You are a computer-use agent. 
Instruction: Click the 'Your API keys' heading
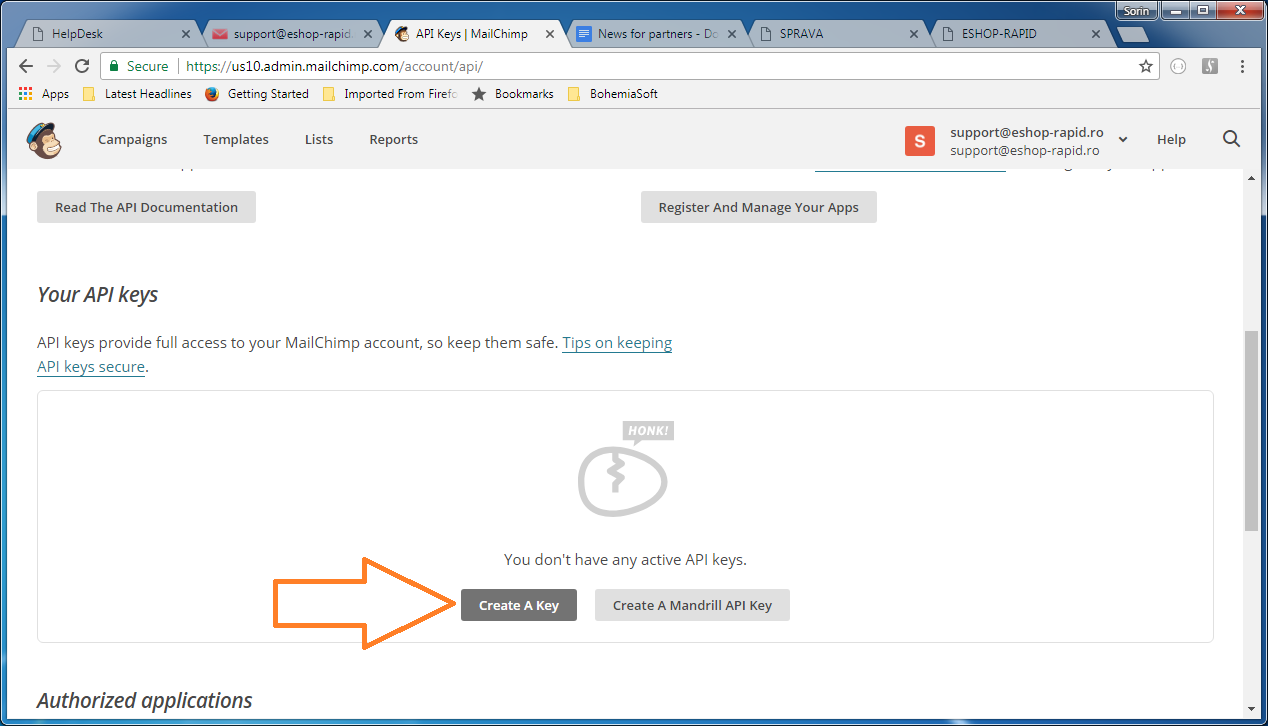pyautogui.click(x=97, y=295)
